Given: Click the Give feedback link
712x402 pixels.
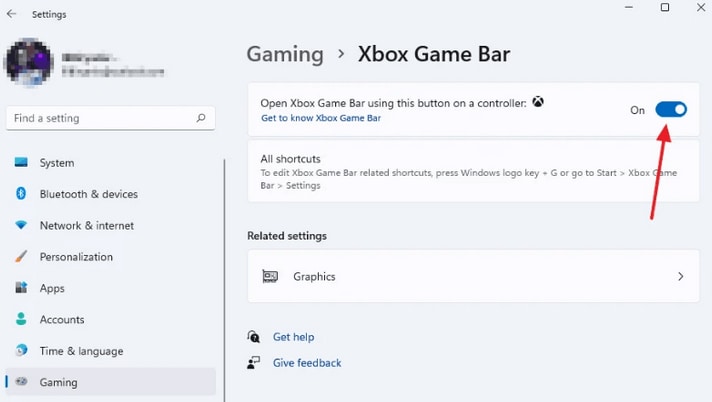Looking at the screenshot, I should pos(307,363).
